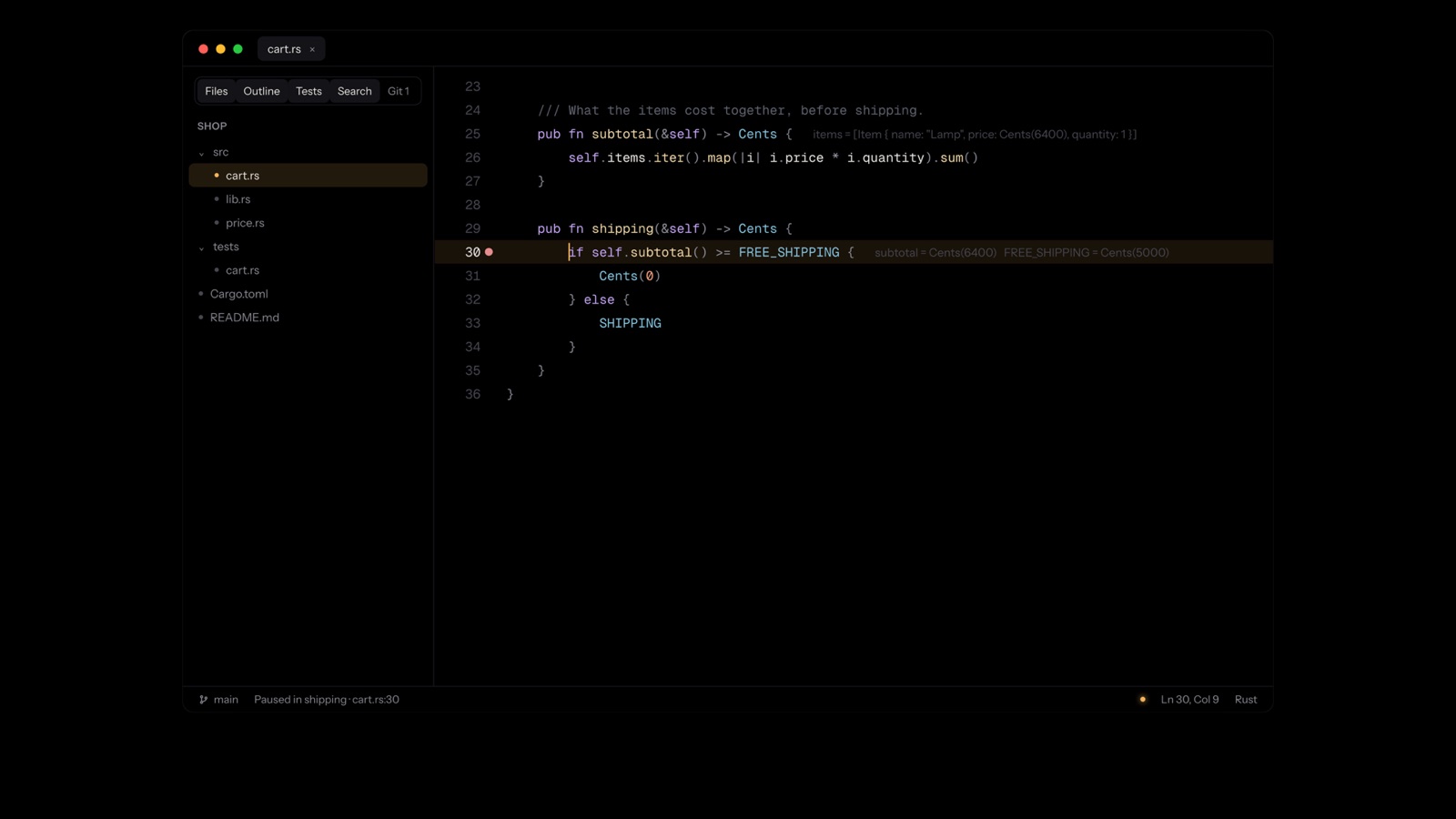
Task: Toggle the breakpoint on line 30
Action: pyautogui.click(x=489, y=252)
